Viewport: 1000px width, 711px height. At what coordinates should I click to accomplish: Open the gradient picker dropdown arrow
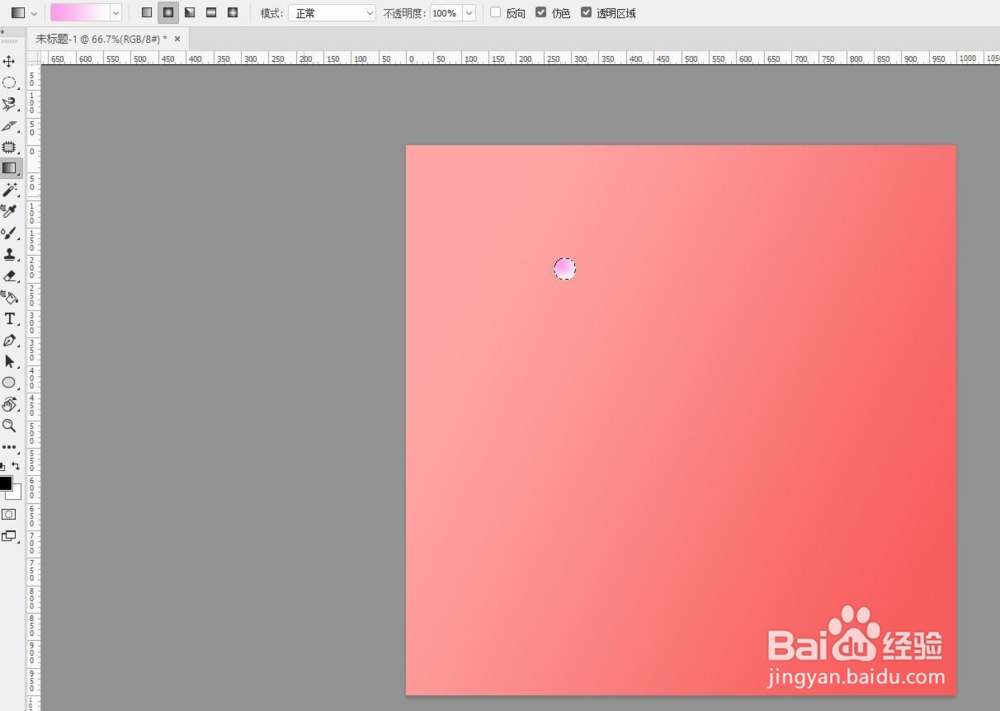[115, 13]
